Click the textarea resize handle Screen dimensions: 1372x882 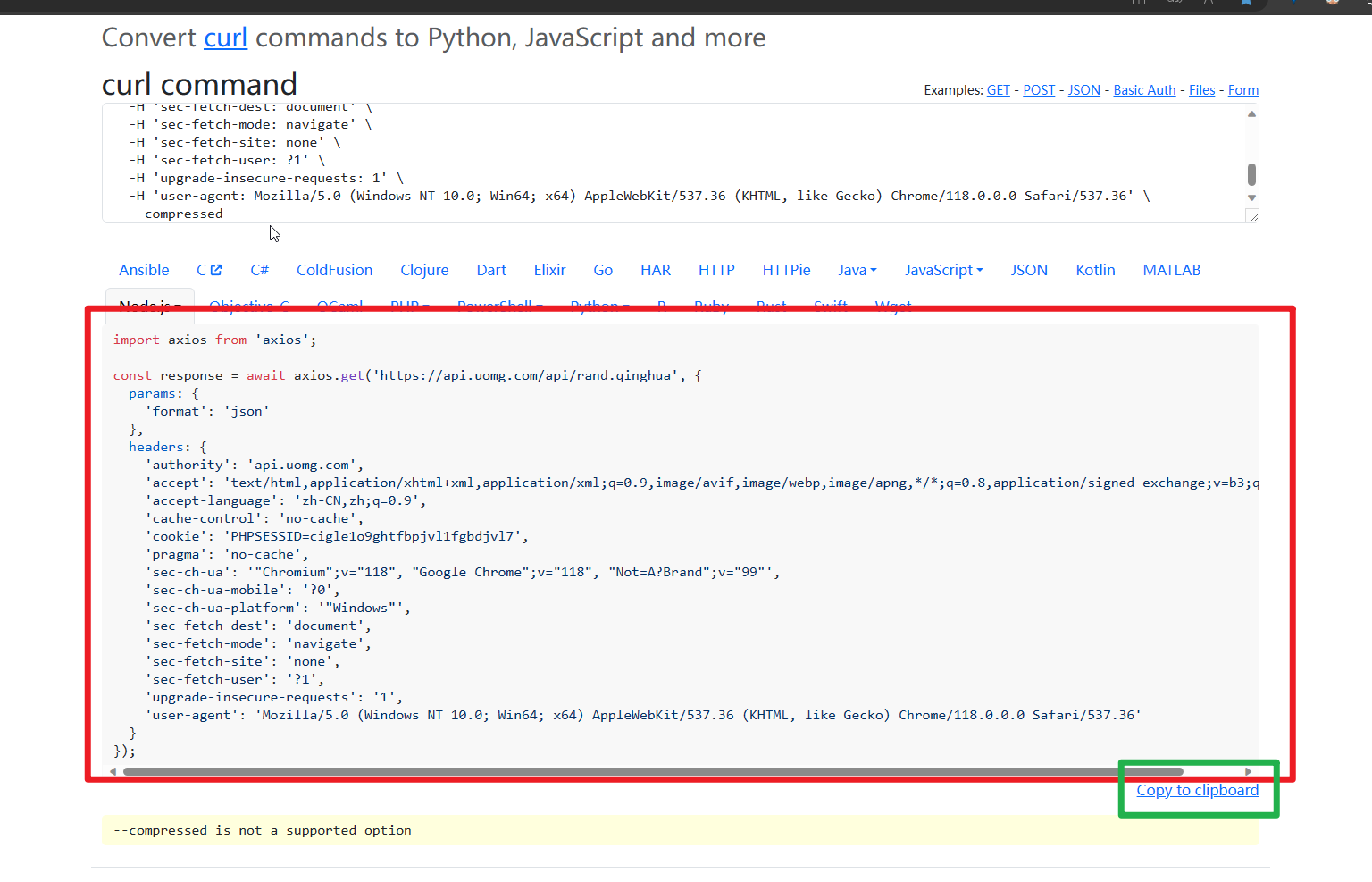[1253, 216]
